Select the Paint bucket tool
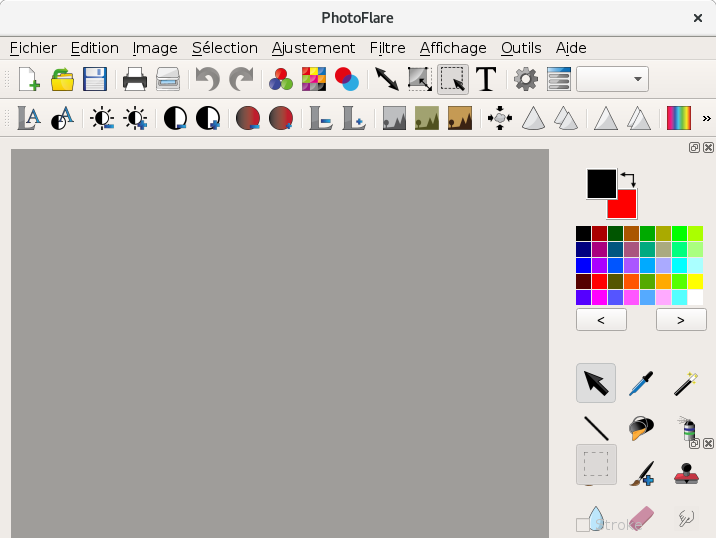 point(641,428)
